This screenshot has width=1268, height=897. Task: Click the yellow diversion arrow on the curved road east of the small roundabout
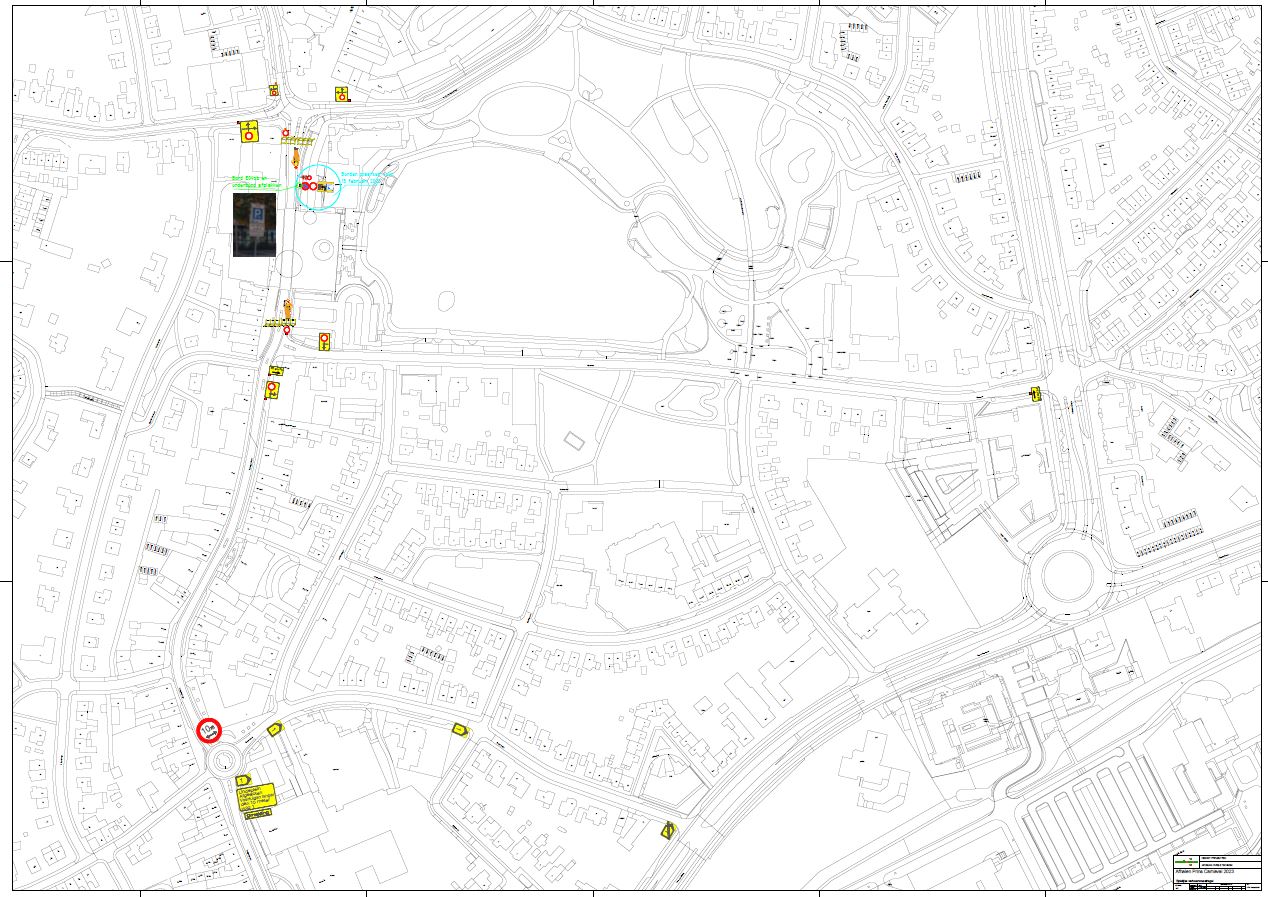click(459, 729)
